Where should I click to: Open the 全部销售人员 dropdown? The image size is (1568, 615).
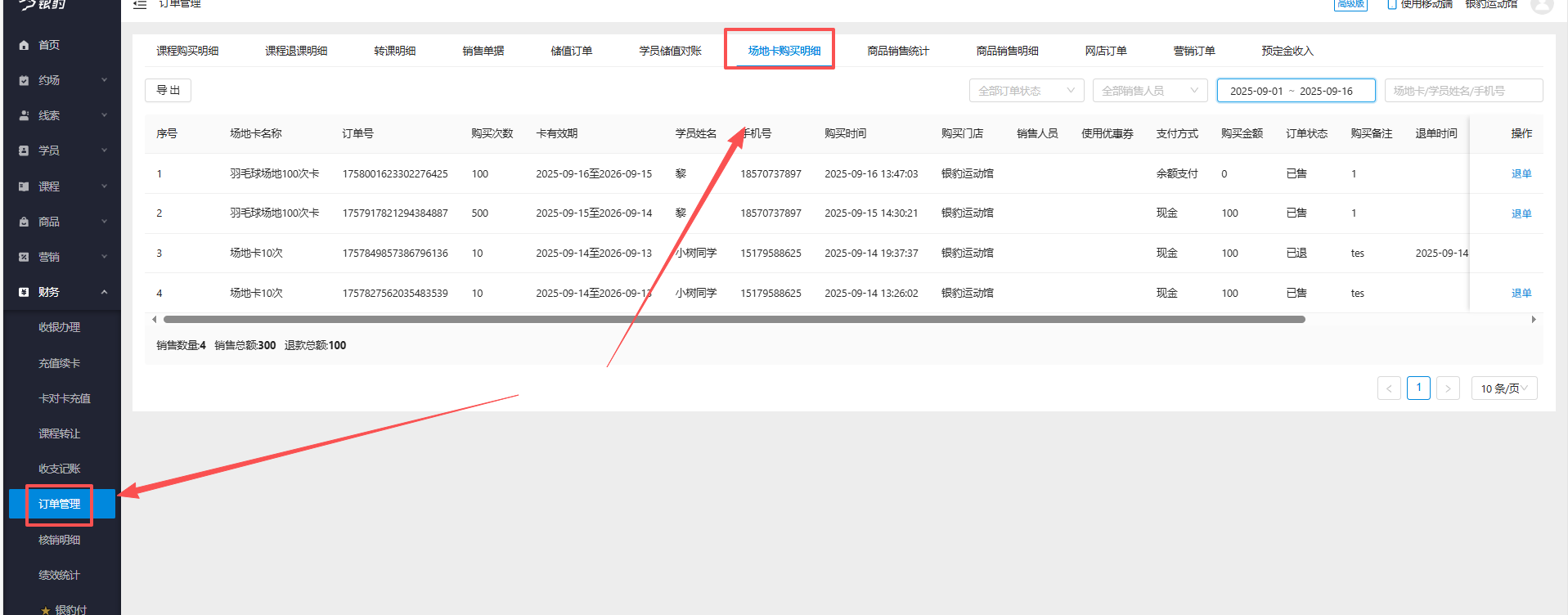(1149, 91)
